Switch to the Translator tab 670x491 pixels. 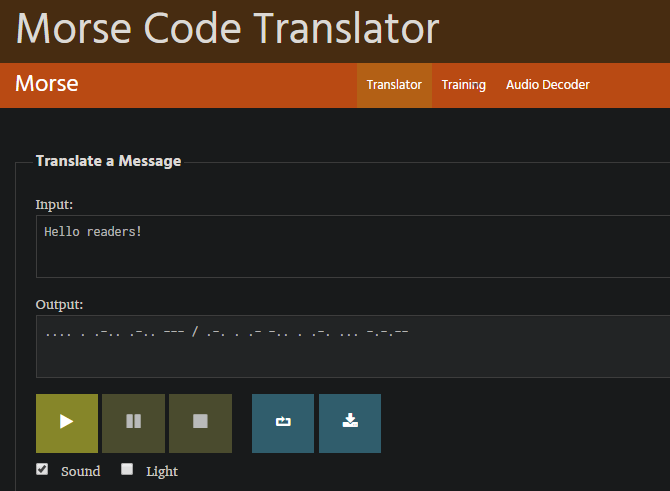click(x=394, y=85)
